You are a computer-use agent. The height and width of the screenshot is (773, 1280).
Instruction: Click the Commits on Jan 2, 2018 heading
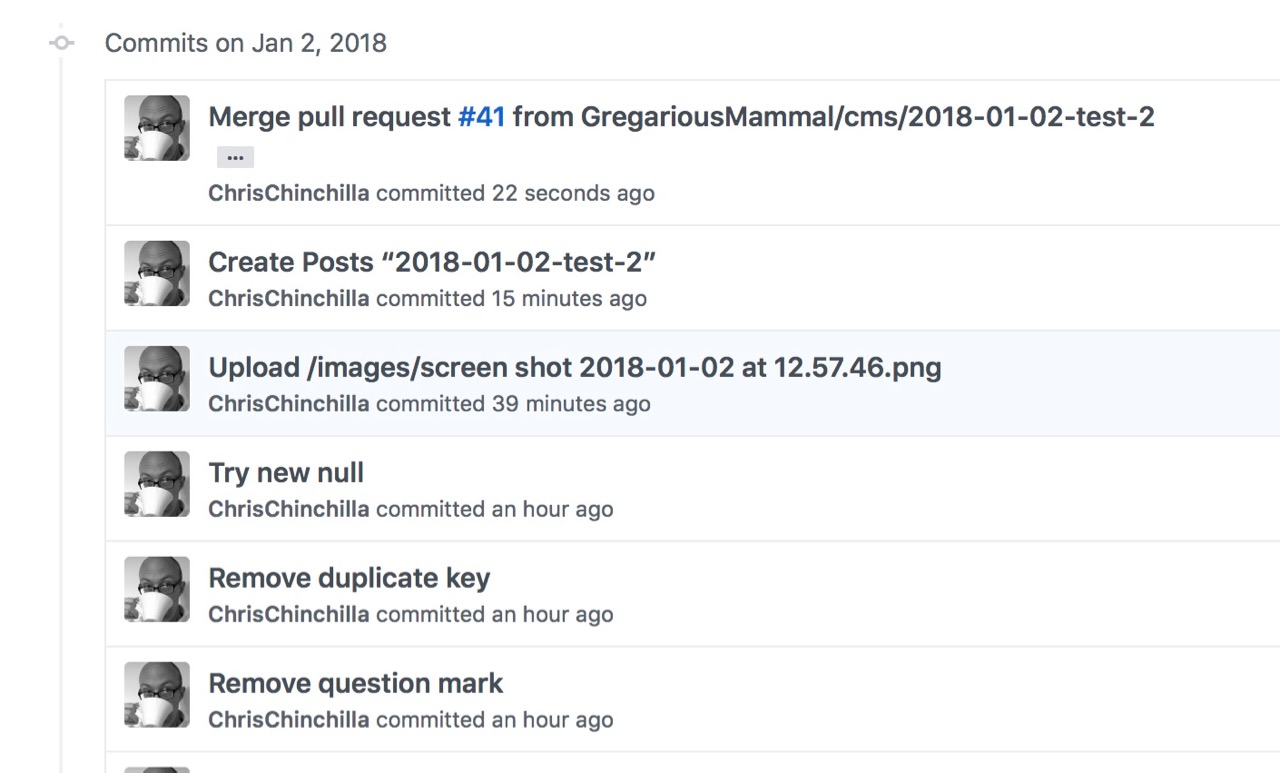[245, 44]
